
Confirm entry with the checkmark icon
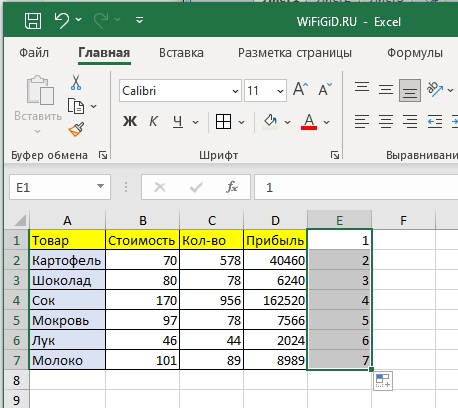pos(196,187)
